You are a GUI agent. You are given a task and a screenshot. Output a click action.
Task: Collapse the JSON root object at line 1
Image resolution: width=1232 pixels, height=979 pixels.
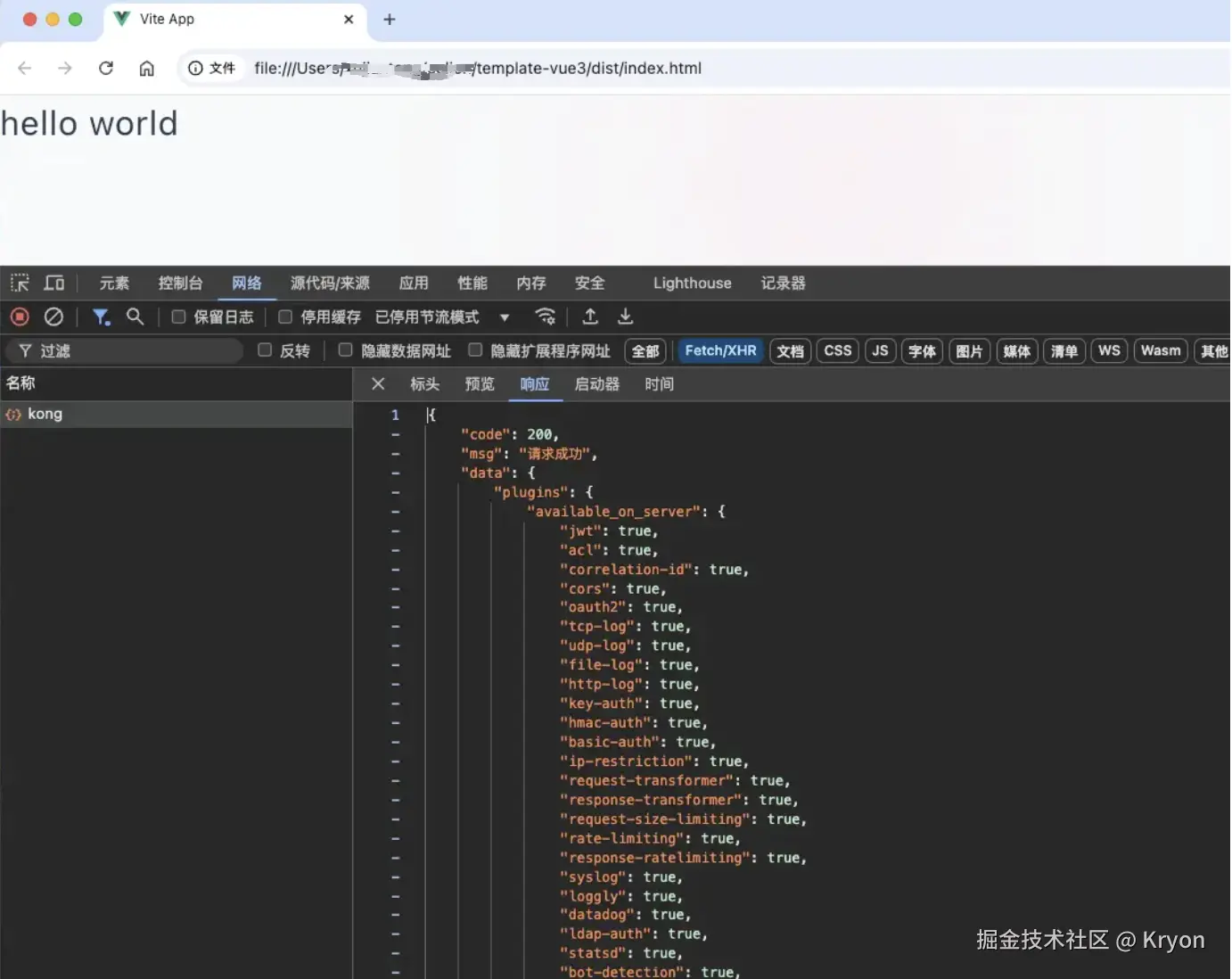[395, 415]
